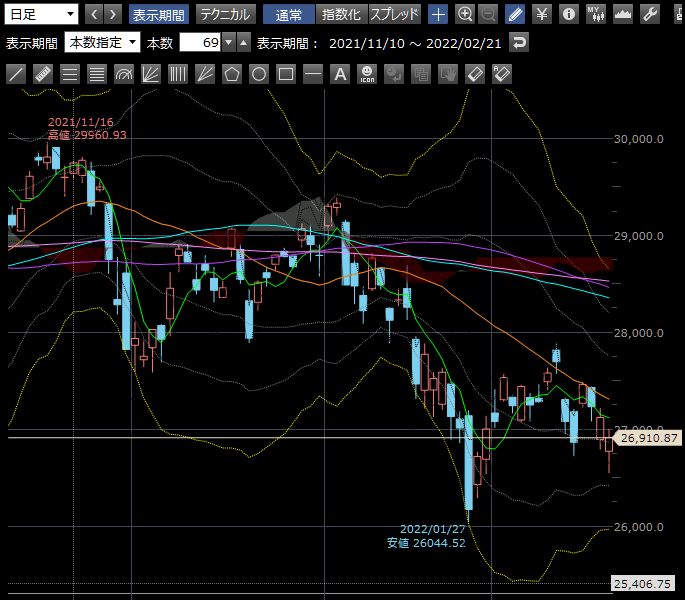This screenshot has width=685, height=600.
Task: Choose the pentagon shape tool
Action: click(x=231, y=74)
